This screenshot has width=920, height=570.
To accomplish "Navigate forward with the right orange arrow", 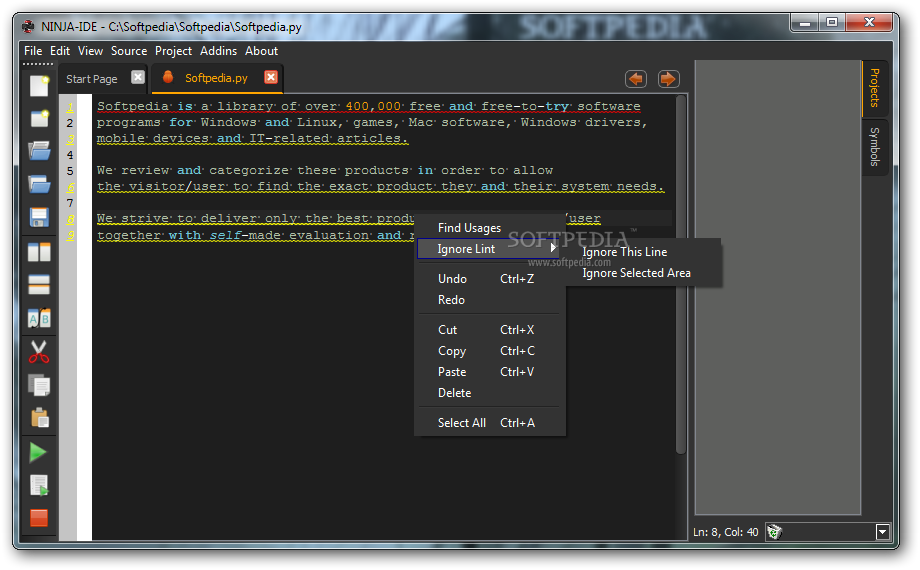I will click(668, 79).
